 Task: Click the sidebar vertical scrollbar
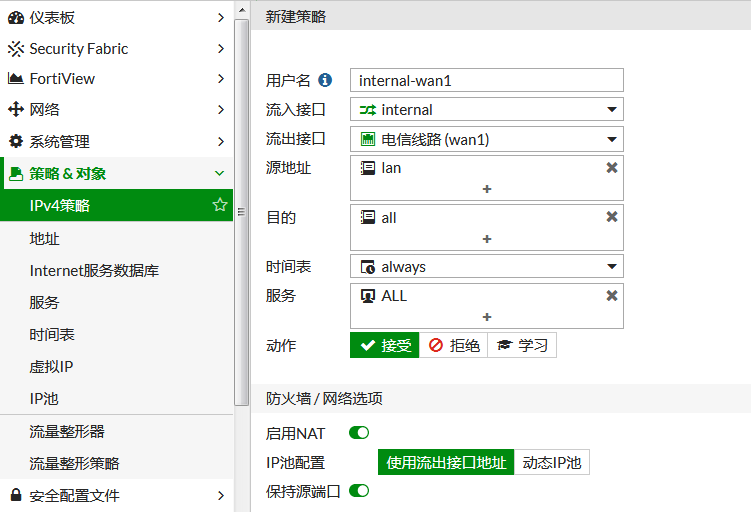click(x=241, y=212)
